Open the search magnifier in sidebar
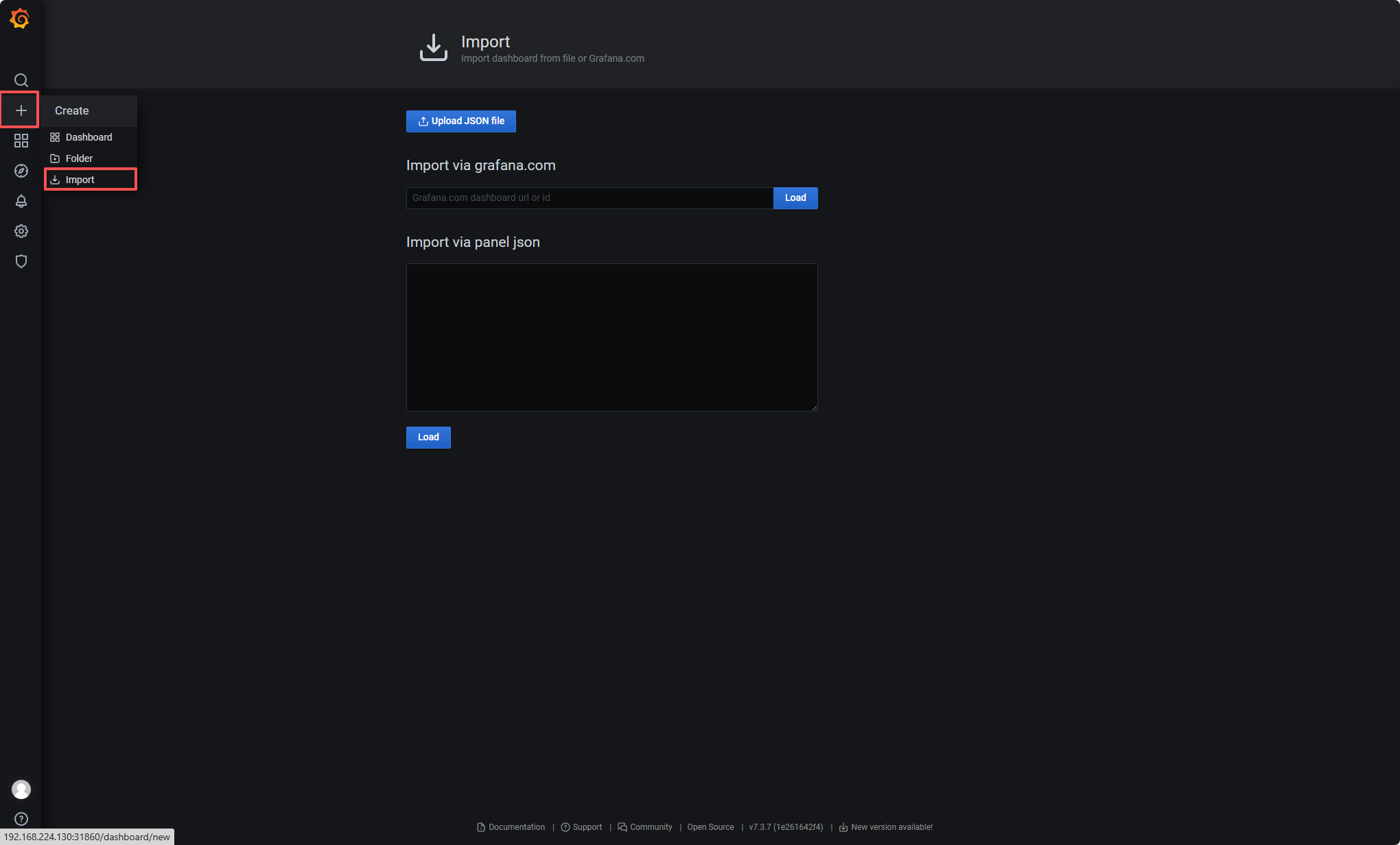This screenshot has width=1400, height=845. click(21, 80)
